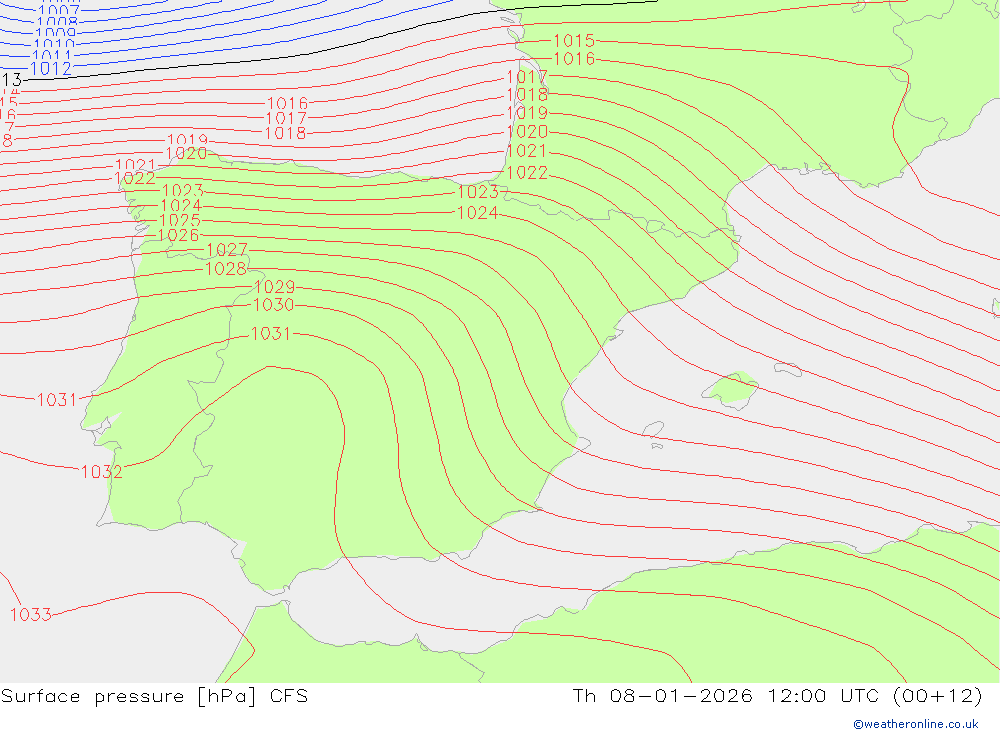The width and height of the screenshot is (1000, 733).
Task: Click the 'Th 08-01-2026 12:00 UTC' timestamp
Action: 726,695
